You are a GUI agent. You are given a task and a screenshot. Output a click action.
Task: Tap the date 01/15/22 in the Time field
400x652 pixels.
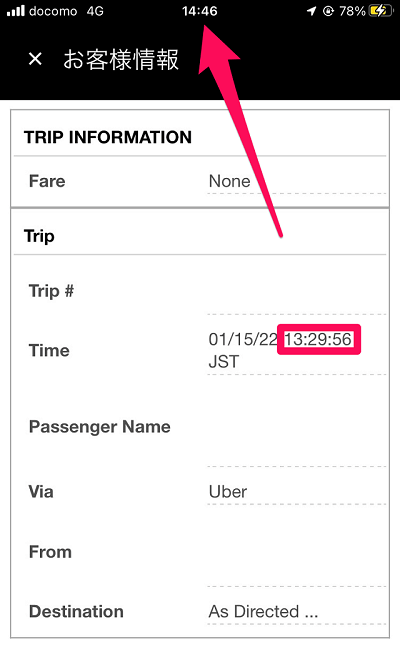(x=243, y=339)
